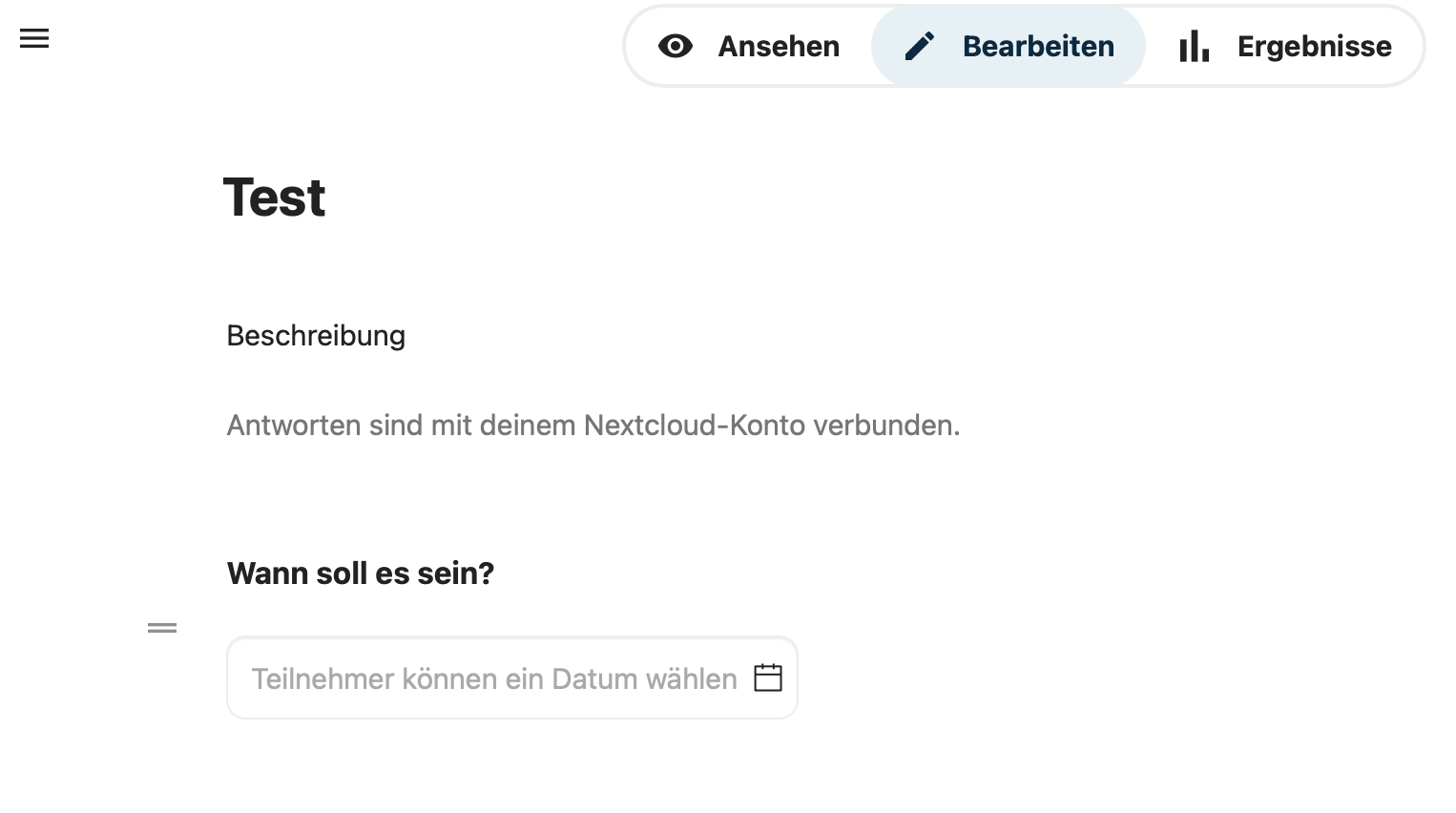Select the Bearbeiten tab label
The image size is (1456, 813).
click(1037, 46)
